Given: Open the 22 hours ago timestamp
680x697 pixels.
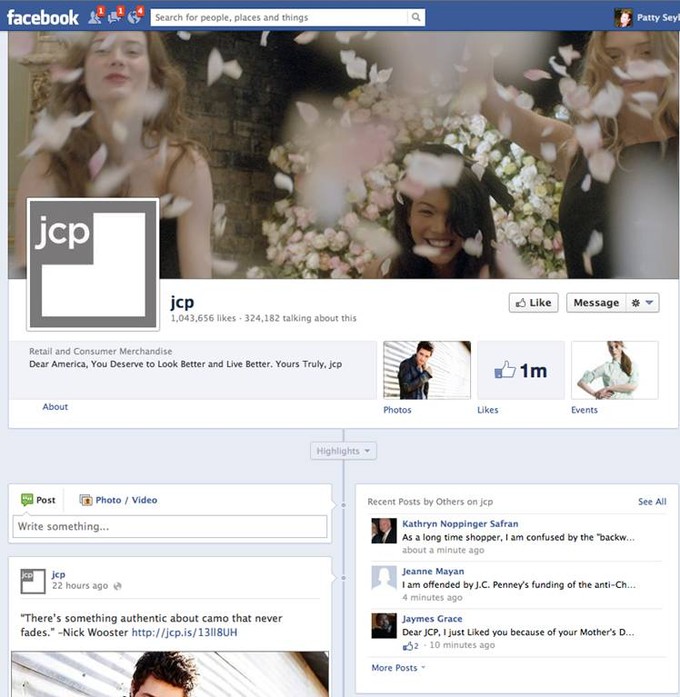Looking at the screenshot, I should pyautogui.click(x=80, y=586).
